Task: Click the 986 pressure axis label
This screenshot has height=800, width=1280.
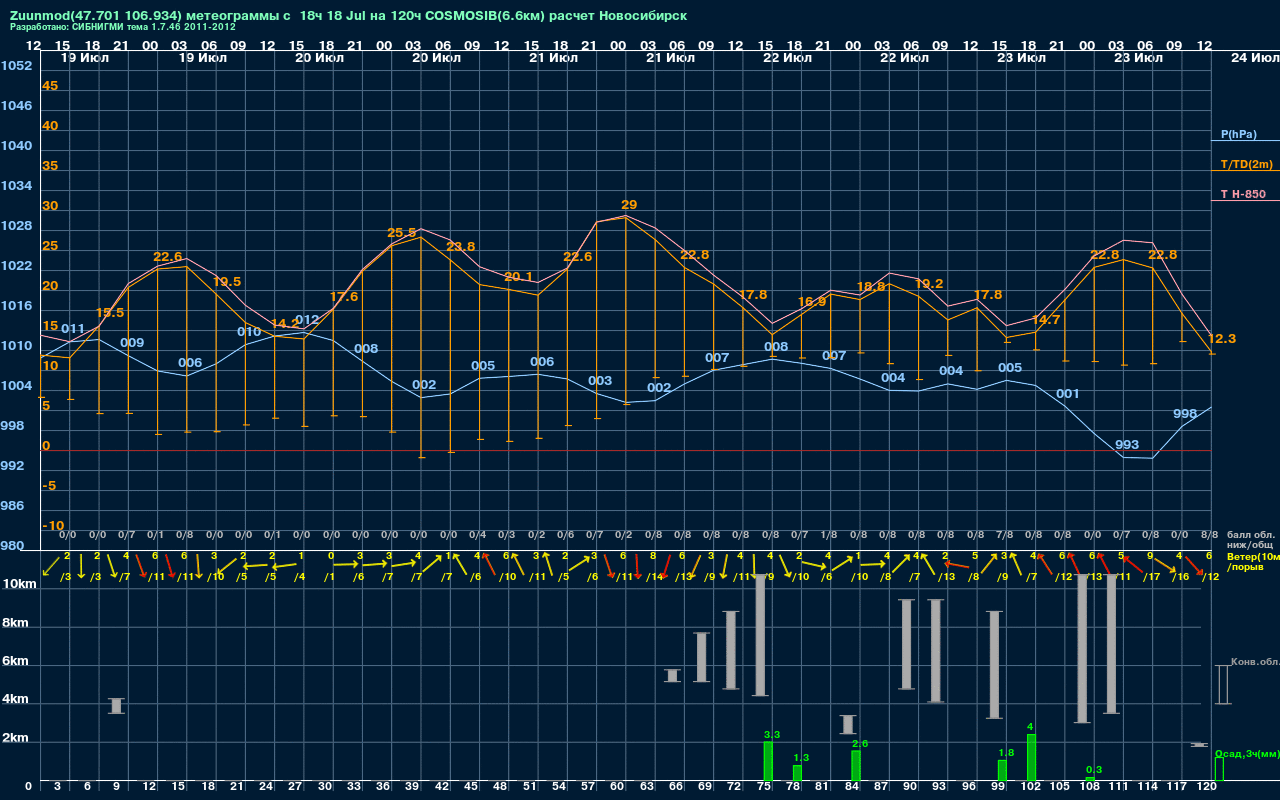Action: pyautogui.click(x=12, y=506)
